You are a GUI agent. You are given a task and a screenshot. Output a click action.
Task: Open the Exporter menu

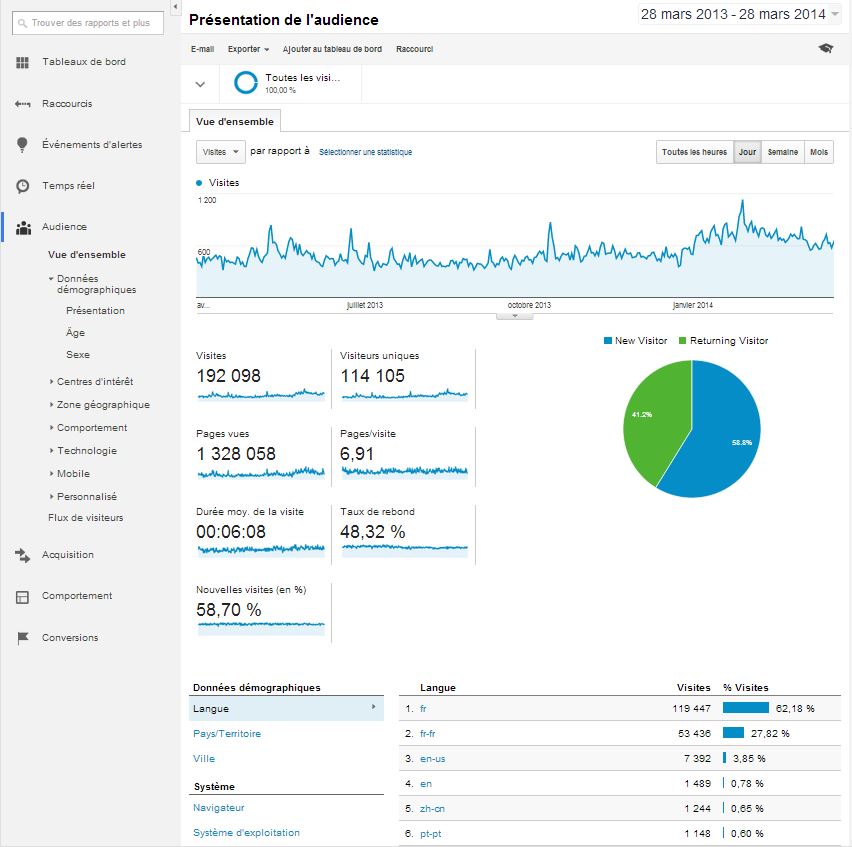pyautogui.click(x=248, y=49)
